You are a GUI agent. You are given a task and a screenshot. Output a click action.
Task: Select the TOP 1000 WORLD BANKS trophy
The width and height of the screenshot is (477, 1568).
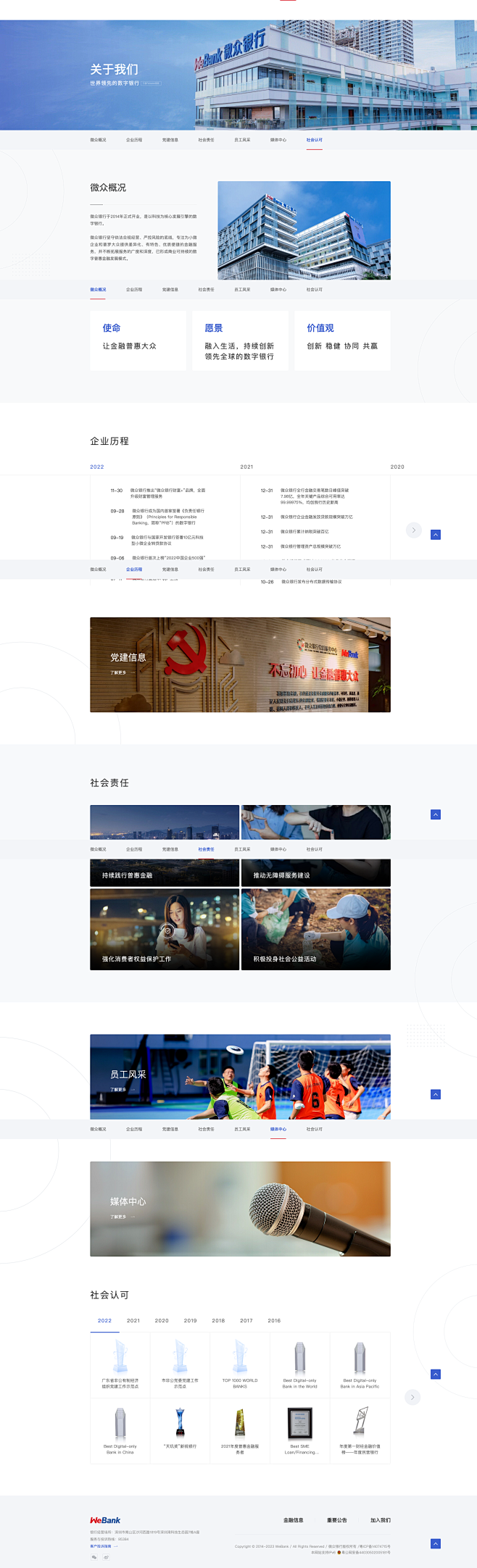point(240,1364)
